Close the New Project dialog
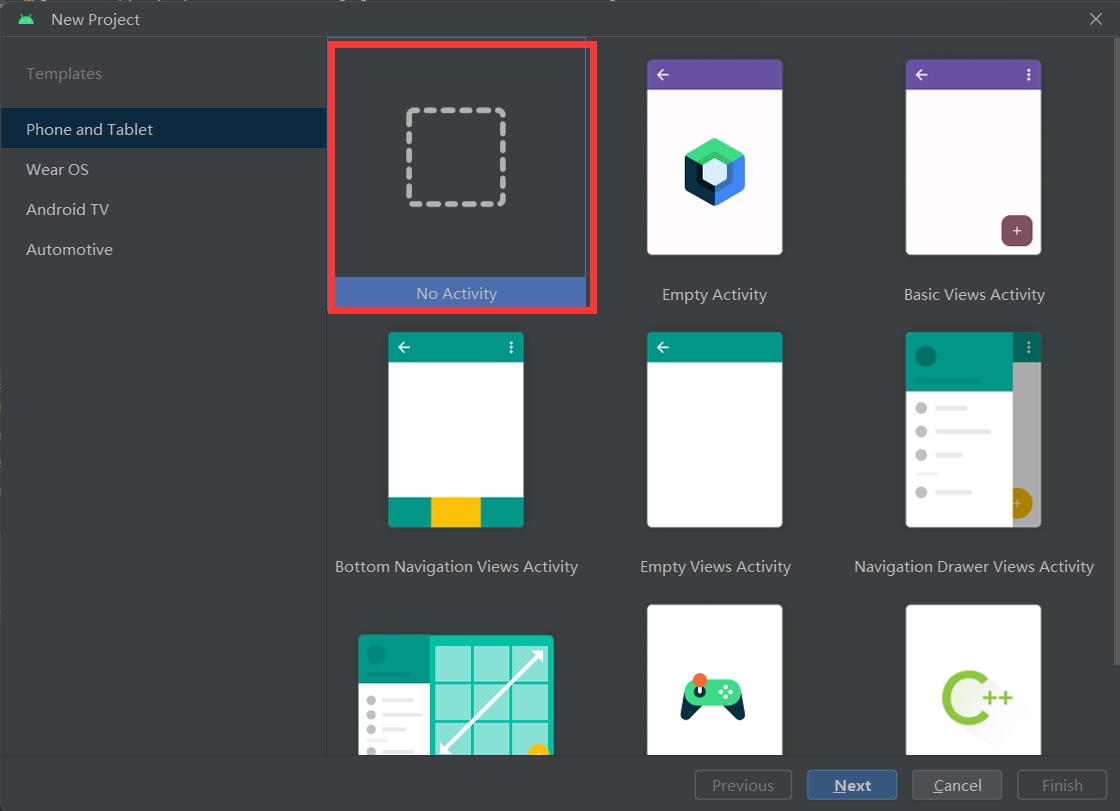Screen dimensions: 1120x811 pos(1096,19)
